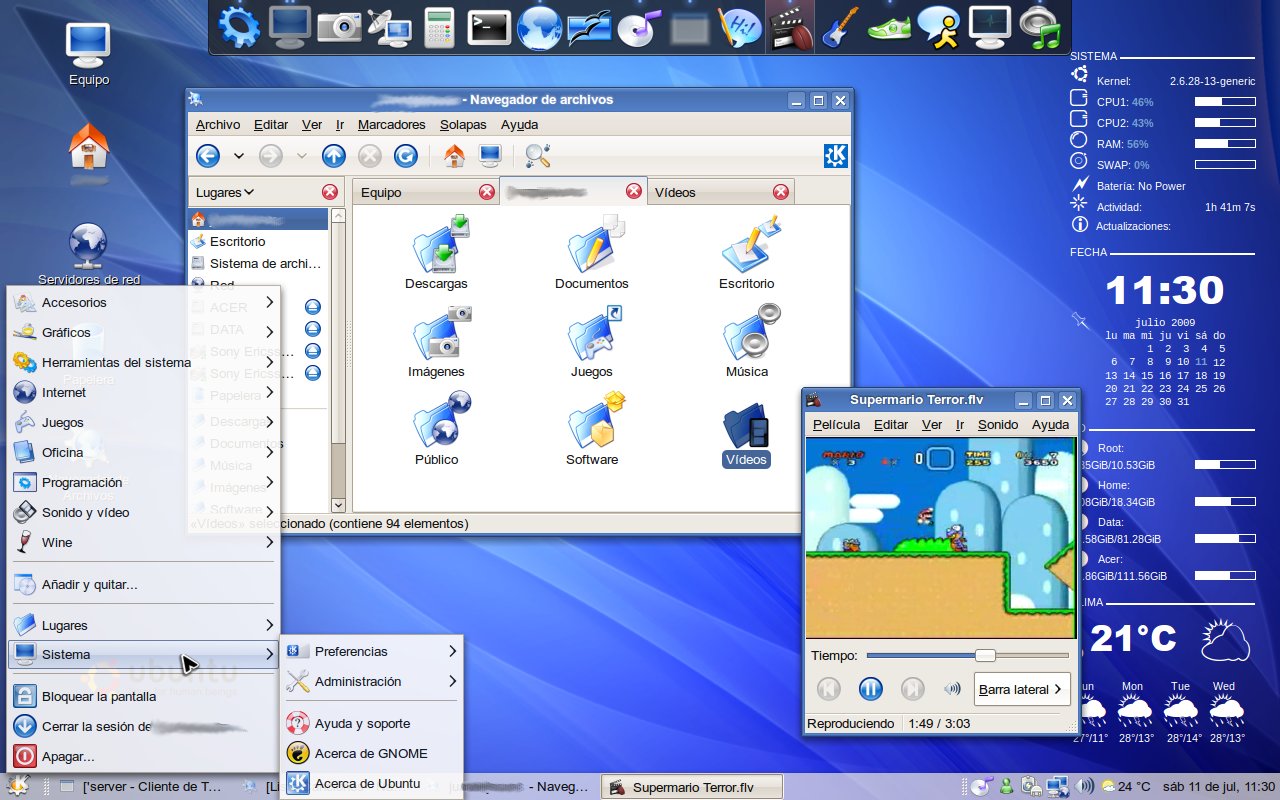
Task: Open the Marcadores menu in file browser
Action: (x=392, y=125)
